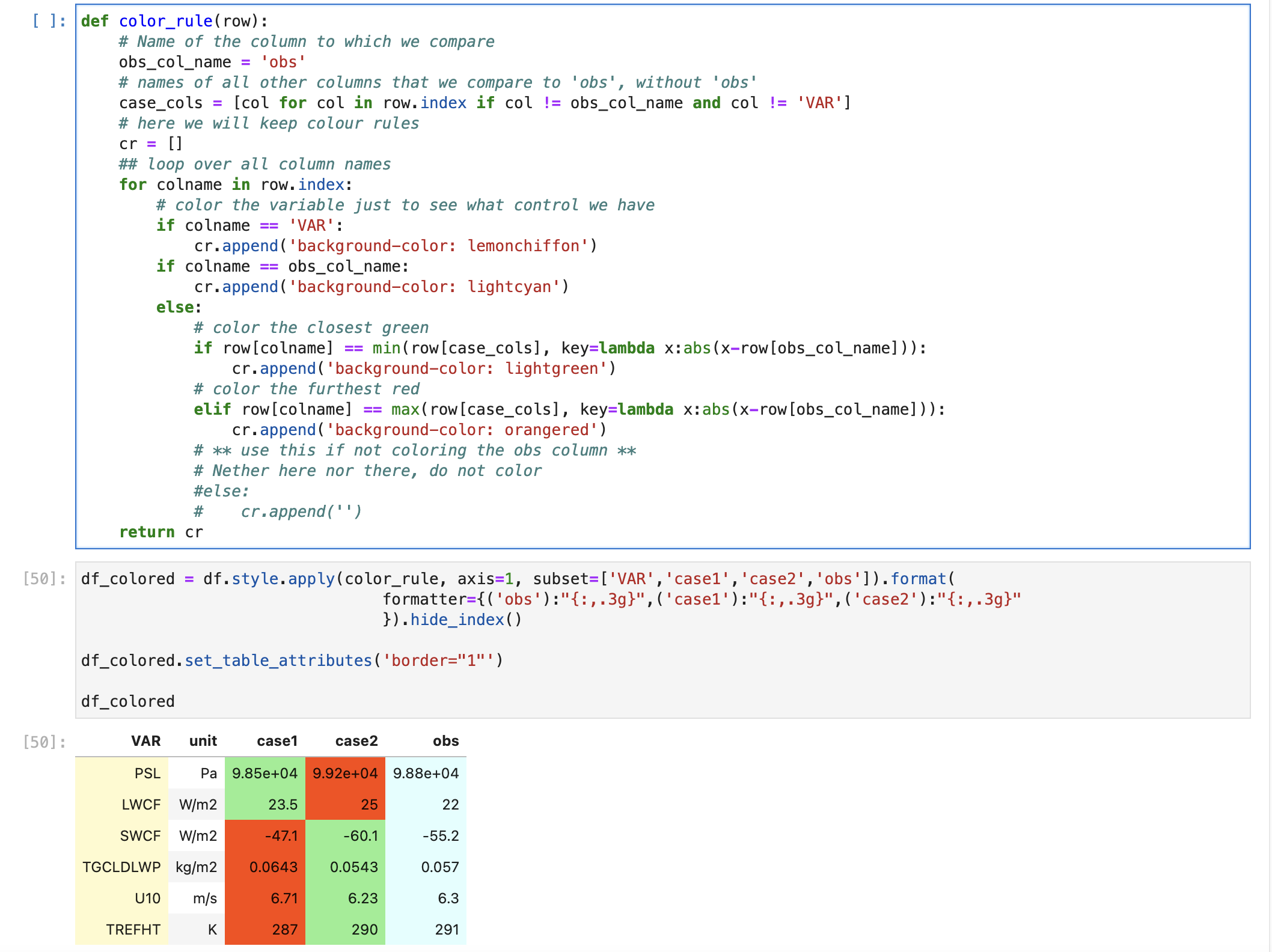Click the VAR column header
The width and height of the screenshot is (1272, 952).
tap(145, 741)
